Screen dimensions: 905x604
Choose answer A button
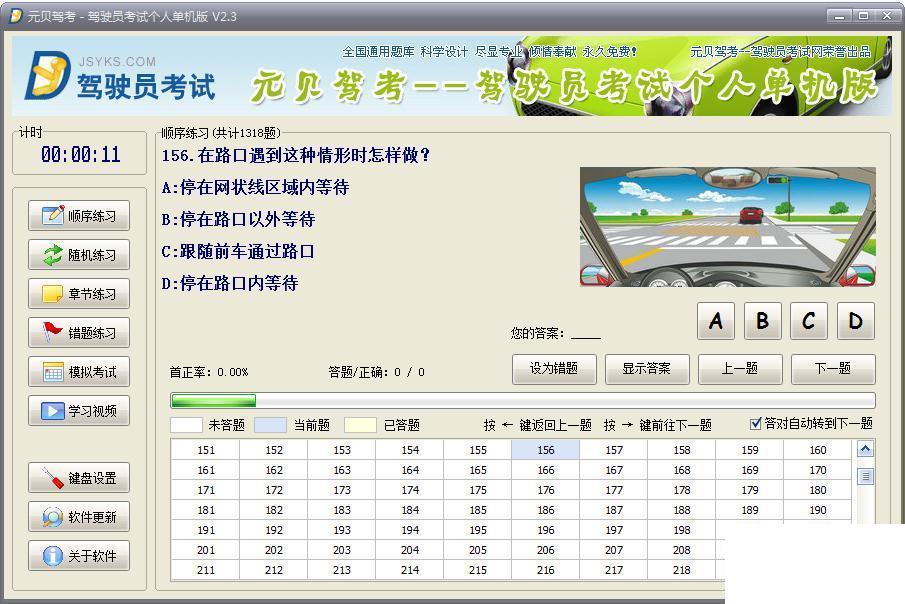[716, 320]
